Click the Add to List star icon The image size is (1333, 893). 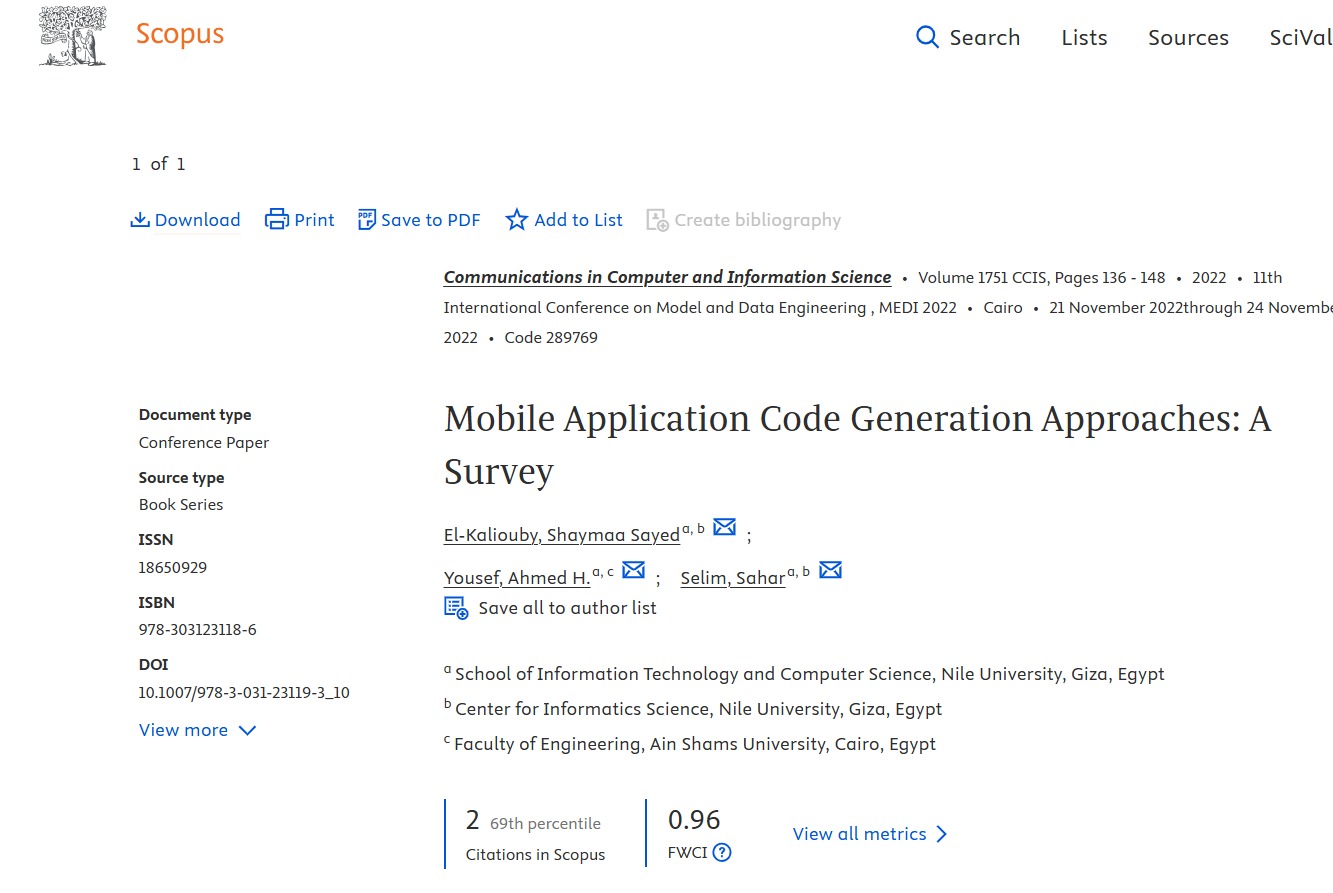(516, 220)
